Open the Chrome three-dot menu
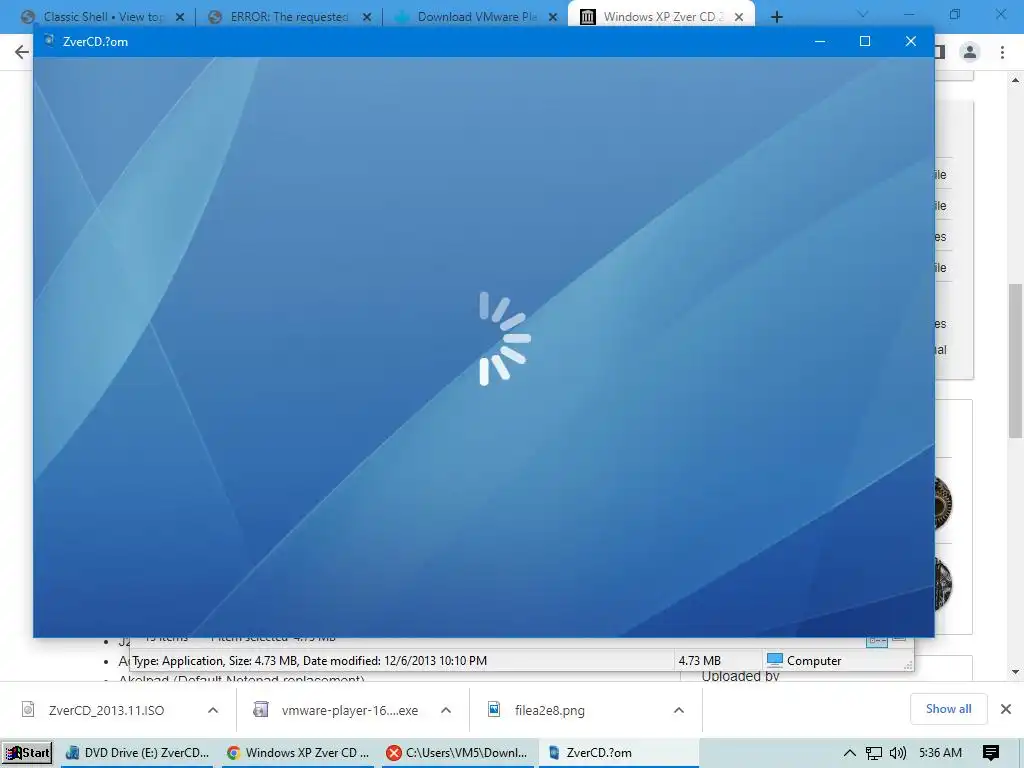 pos(1002,52)
